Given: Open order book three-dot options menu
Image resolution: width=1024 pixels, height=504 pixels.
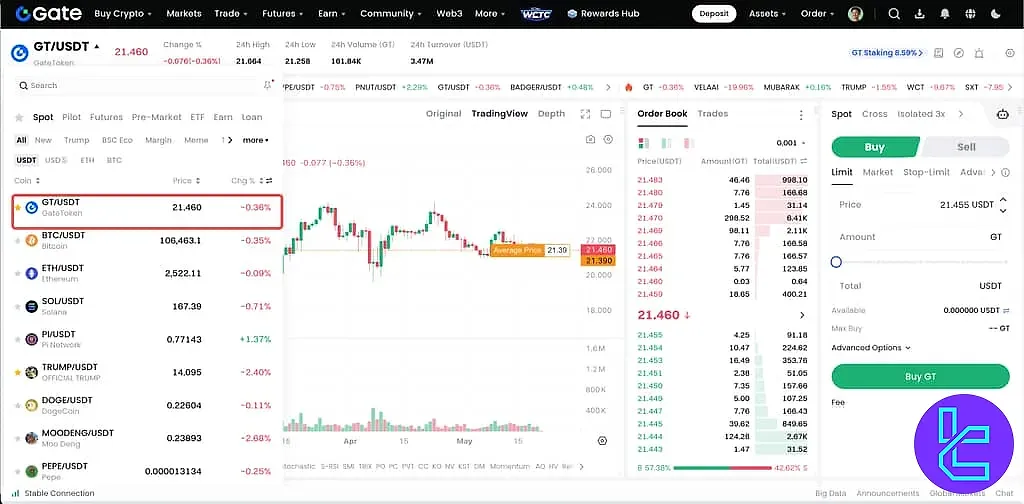Looking at the screenshot, I should 801,115.
